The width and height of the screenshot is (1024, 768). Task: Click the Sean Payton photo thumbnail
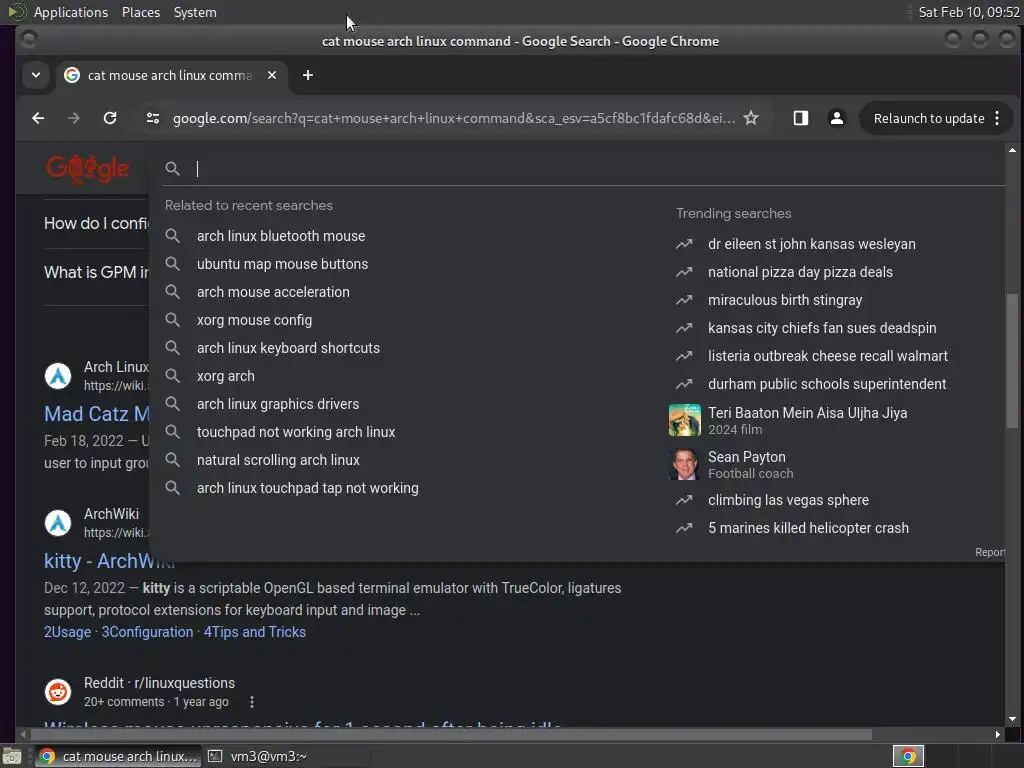pos(684,464)
